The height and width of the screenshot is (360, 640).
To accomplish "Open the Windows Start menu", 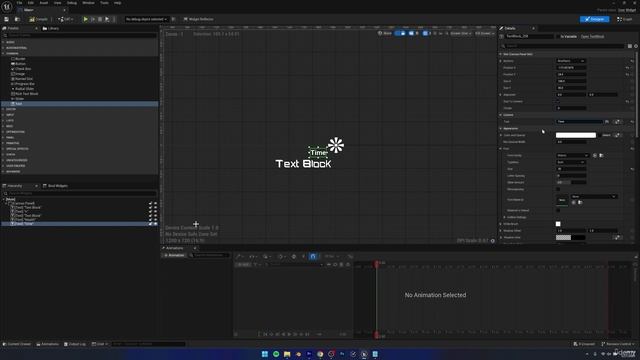I will coord(264,354).
